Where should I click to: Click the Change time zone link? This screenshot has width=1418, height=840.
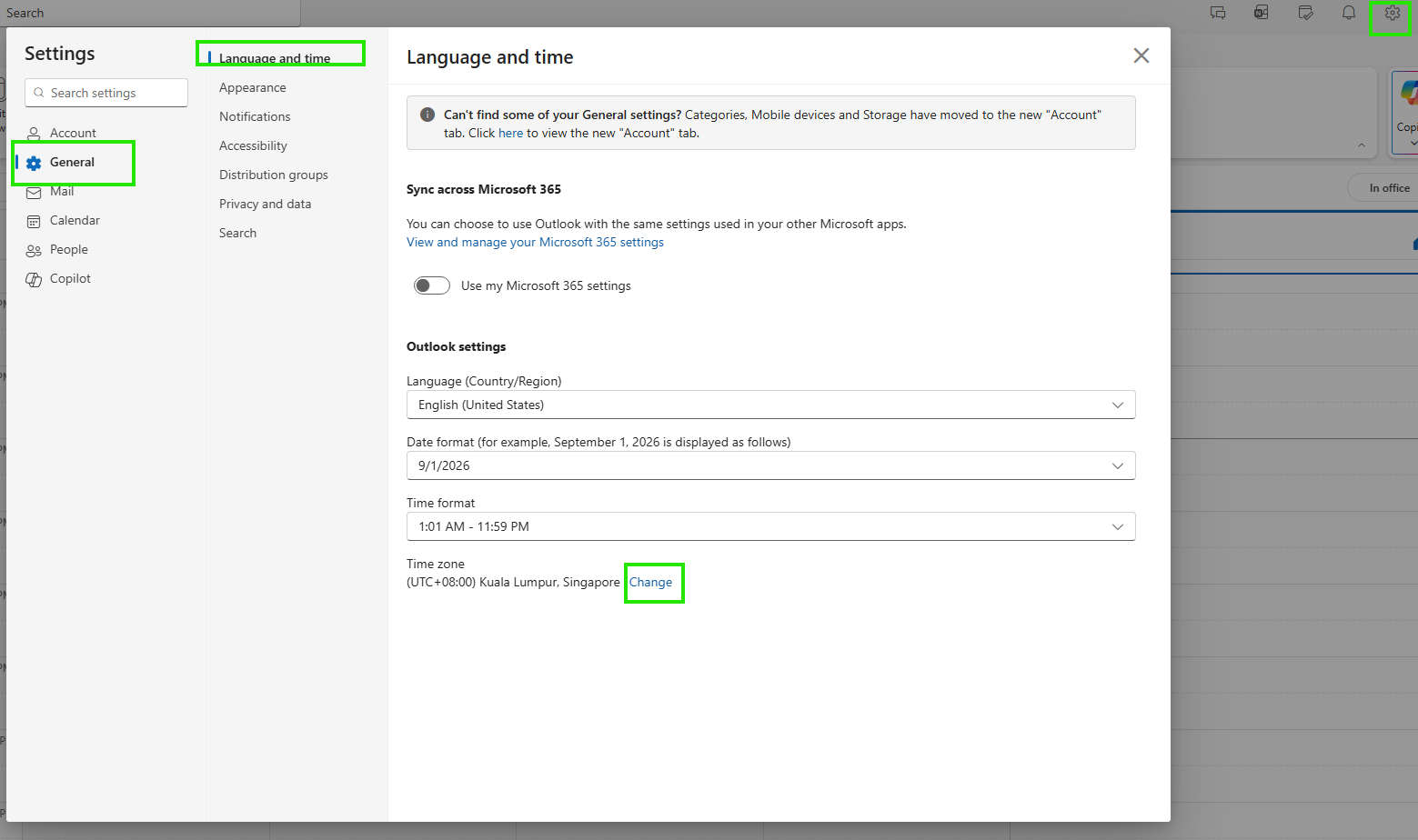tap(651, 582)
